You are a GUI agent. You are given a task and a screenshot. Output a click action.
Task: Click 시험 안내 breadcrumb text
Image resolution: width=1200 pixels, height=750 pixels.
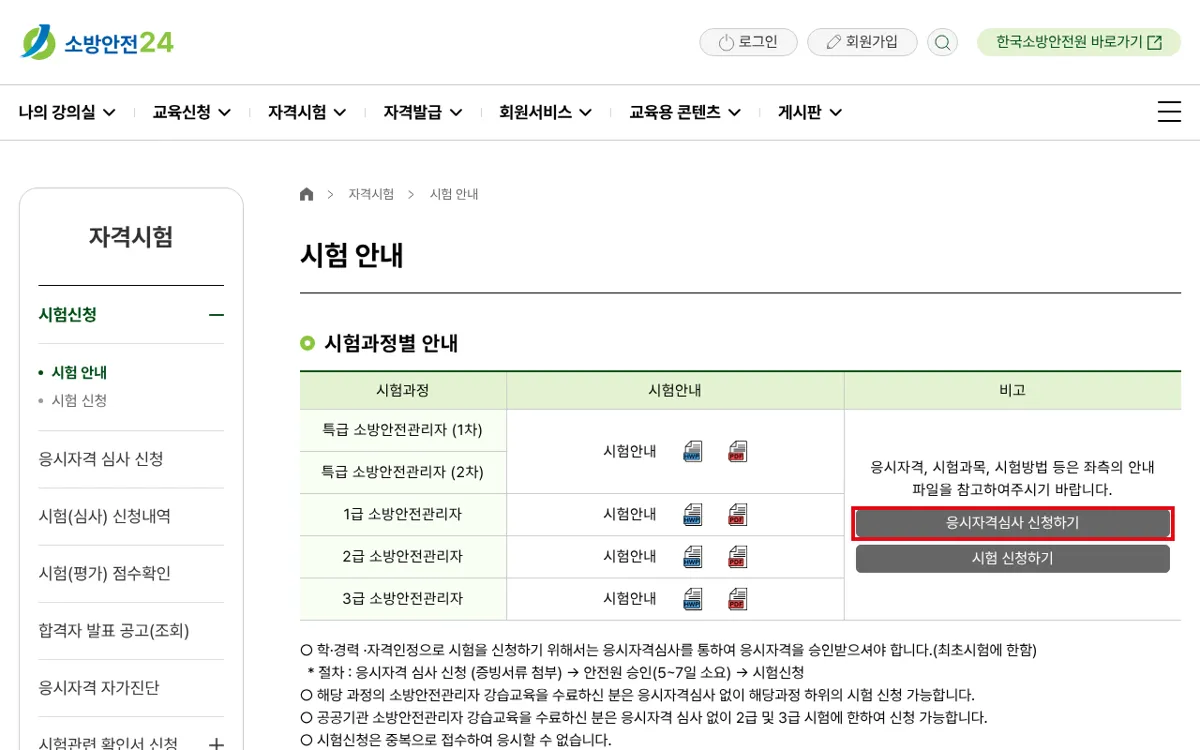pos(454,194)
